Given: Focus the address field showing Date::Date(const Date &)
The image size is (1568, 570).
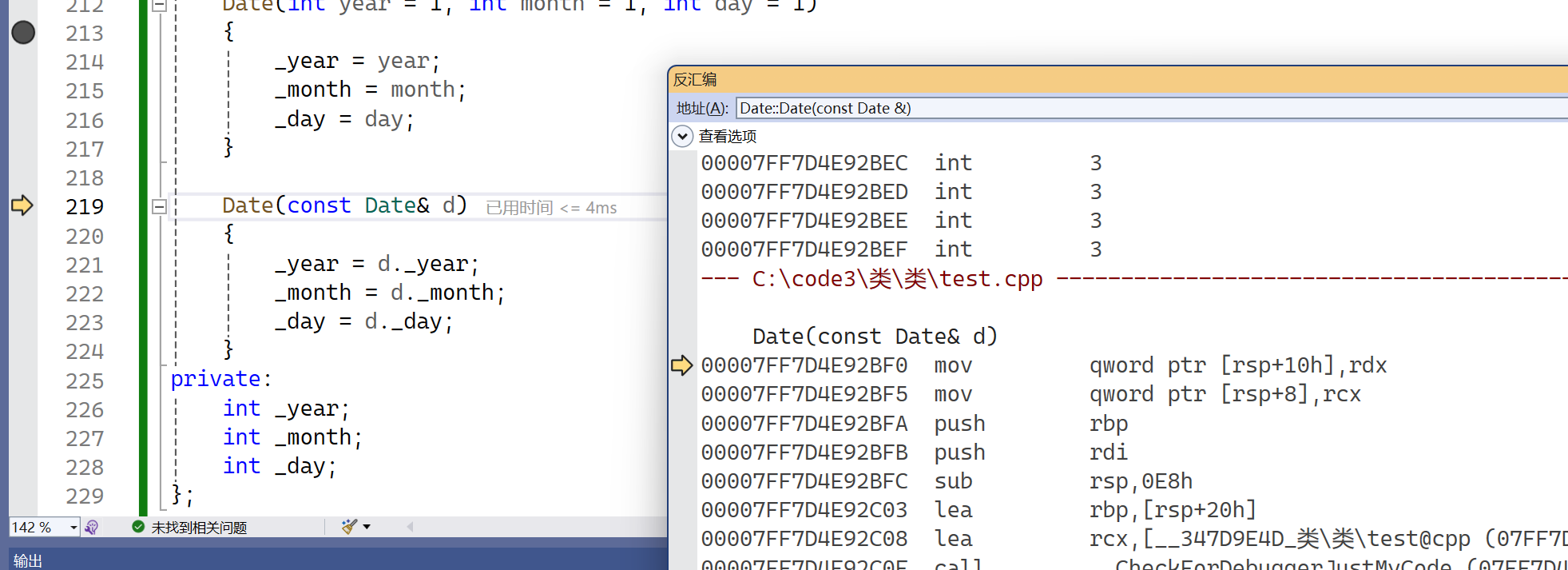Looking at the screenshot, I should click(1152, 108).
